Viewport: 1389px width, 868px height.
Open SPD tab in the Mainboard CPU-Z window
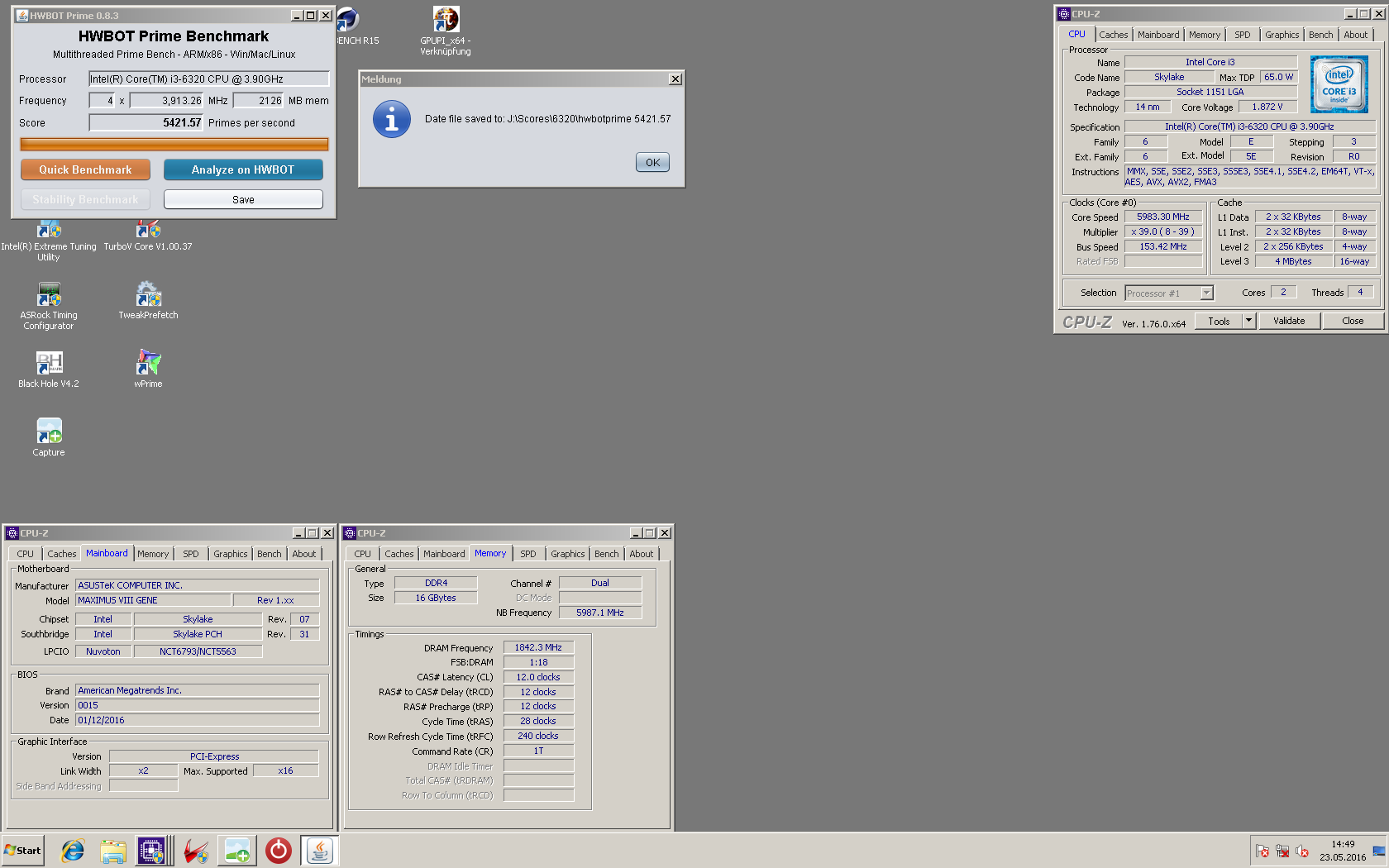click(x=191, y=554)
